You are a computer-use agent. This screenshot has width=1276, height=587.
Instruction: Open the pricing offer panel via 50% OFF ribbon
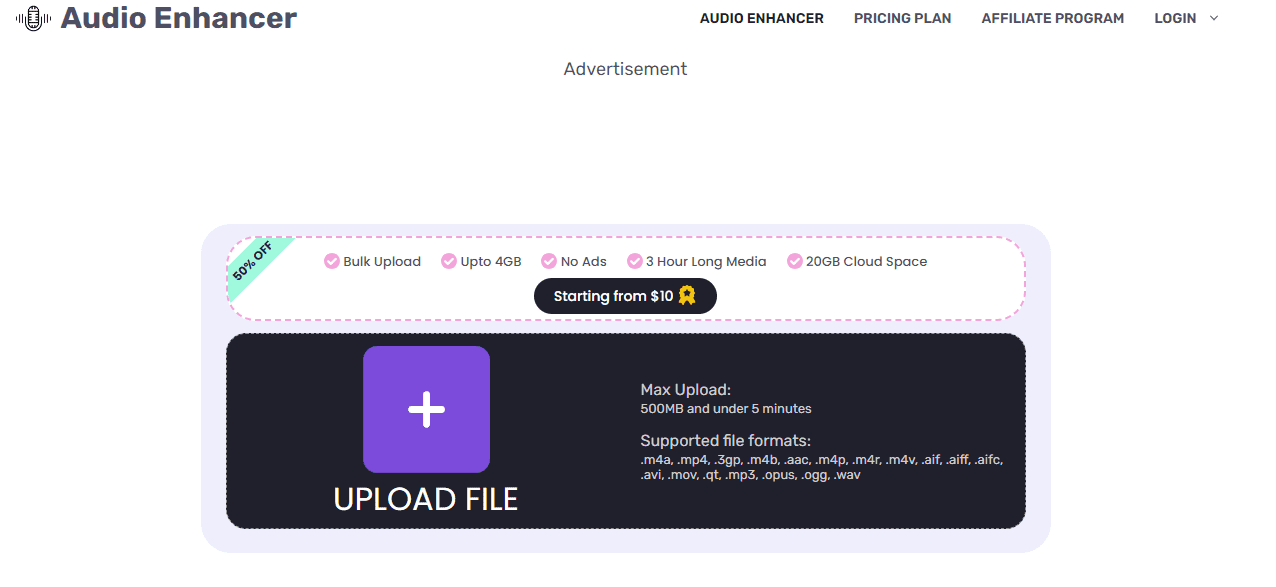(250, 262)
